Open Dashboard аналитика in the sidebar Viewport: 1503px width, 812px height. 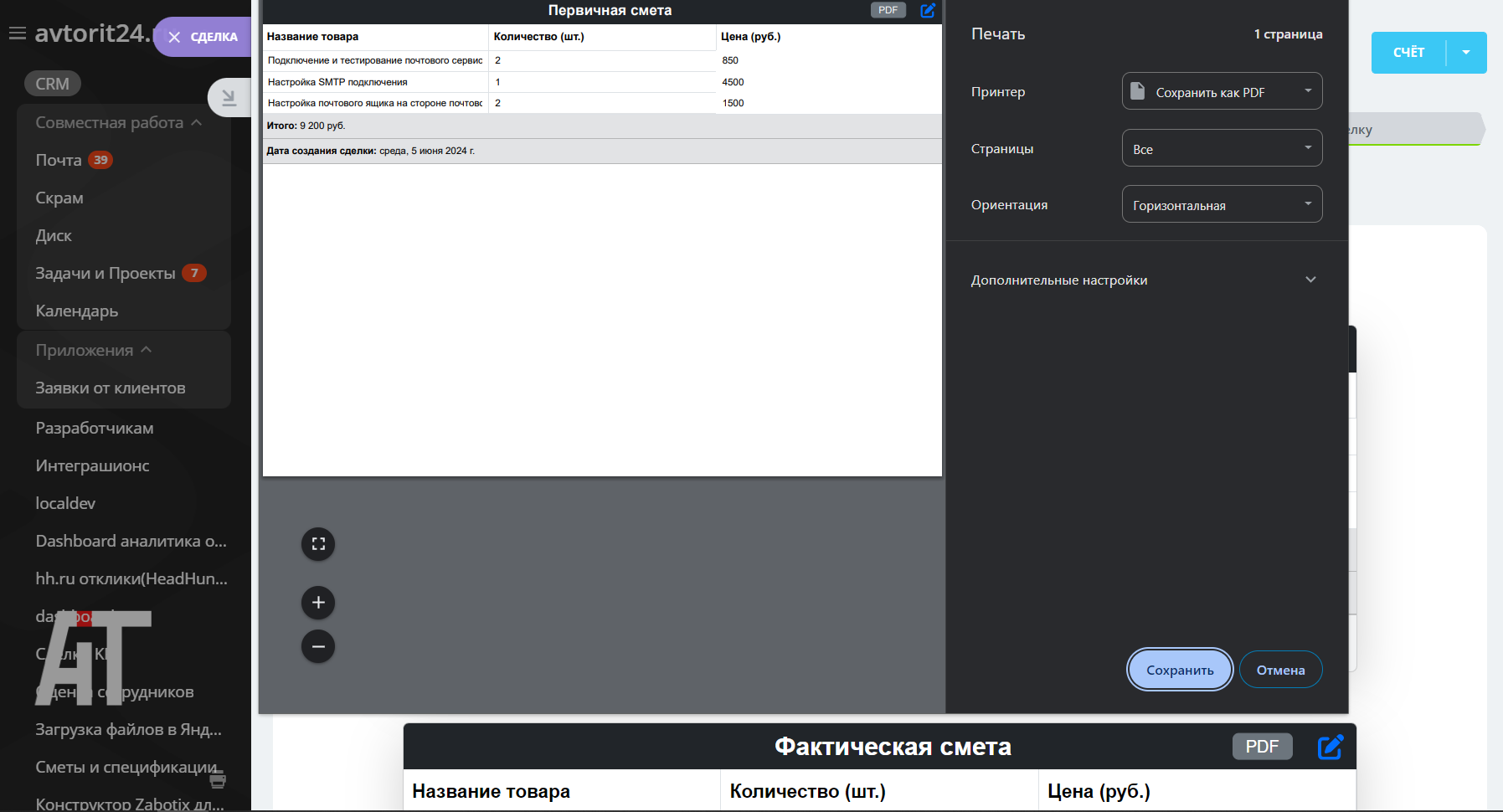[131, 541]
